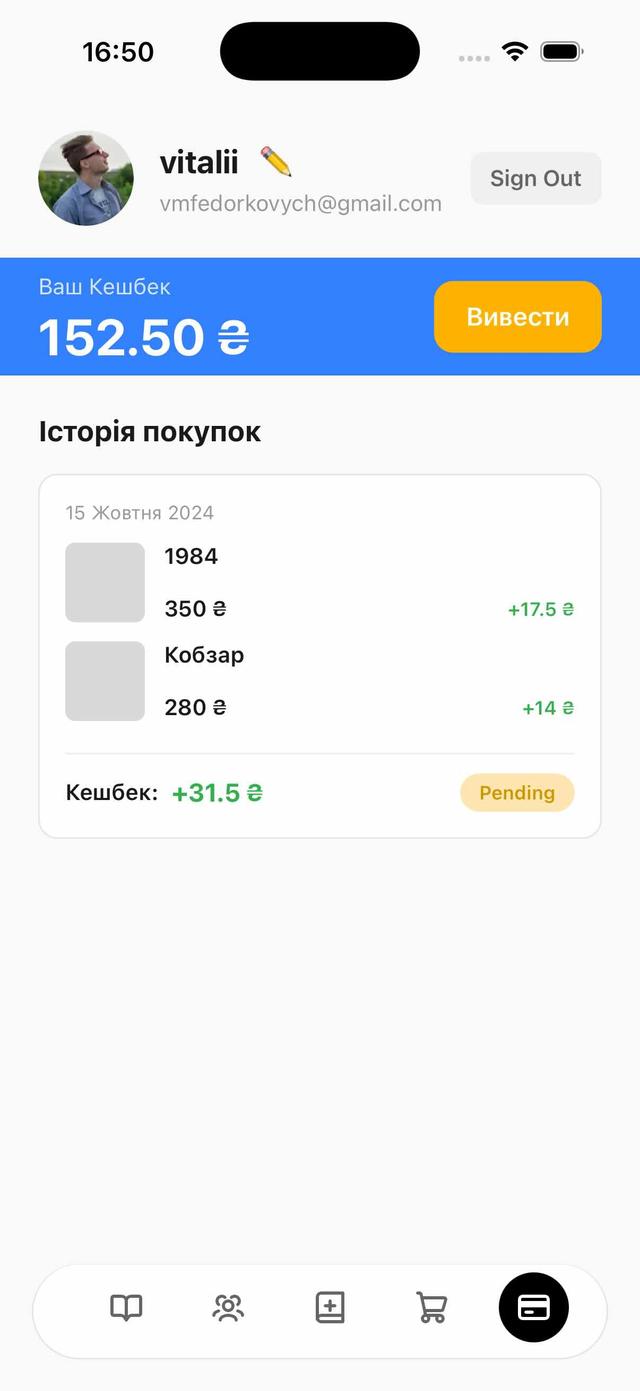The image size is (640, 1391).
Task: Tap the green +17.5 ₴ cashback amount for 1984
Action: pos(540,609)
